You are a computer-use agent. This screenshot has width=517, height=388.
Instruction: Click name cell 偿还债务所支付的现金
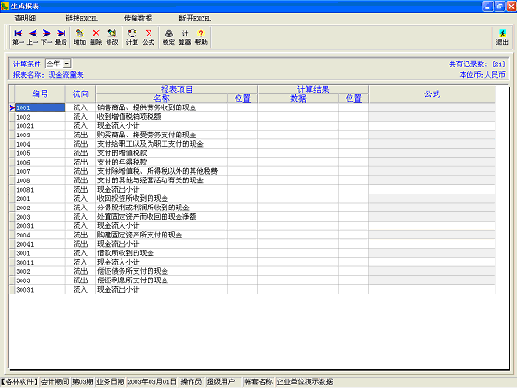[161, 272]
